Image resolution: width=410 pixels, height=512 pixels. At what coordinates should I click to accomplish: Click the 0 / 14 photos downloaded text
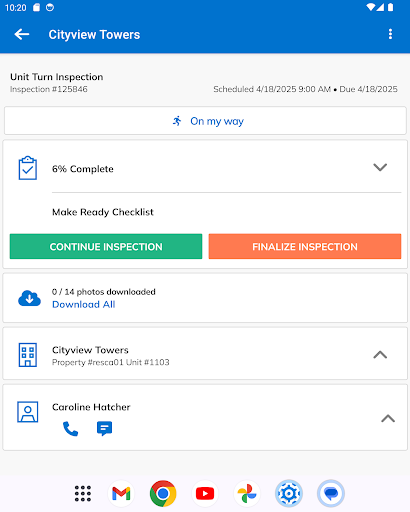pyautogui.click(x=104, y=292)
